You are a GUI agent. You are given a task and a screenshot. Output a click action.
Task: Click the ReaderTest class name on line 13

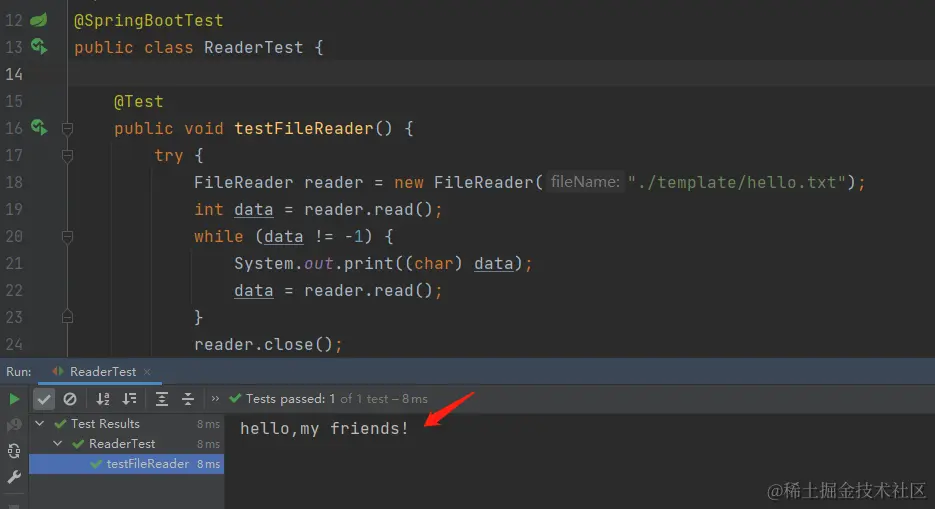[x=253, y=48]
